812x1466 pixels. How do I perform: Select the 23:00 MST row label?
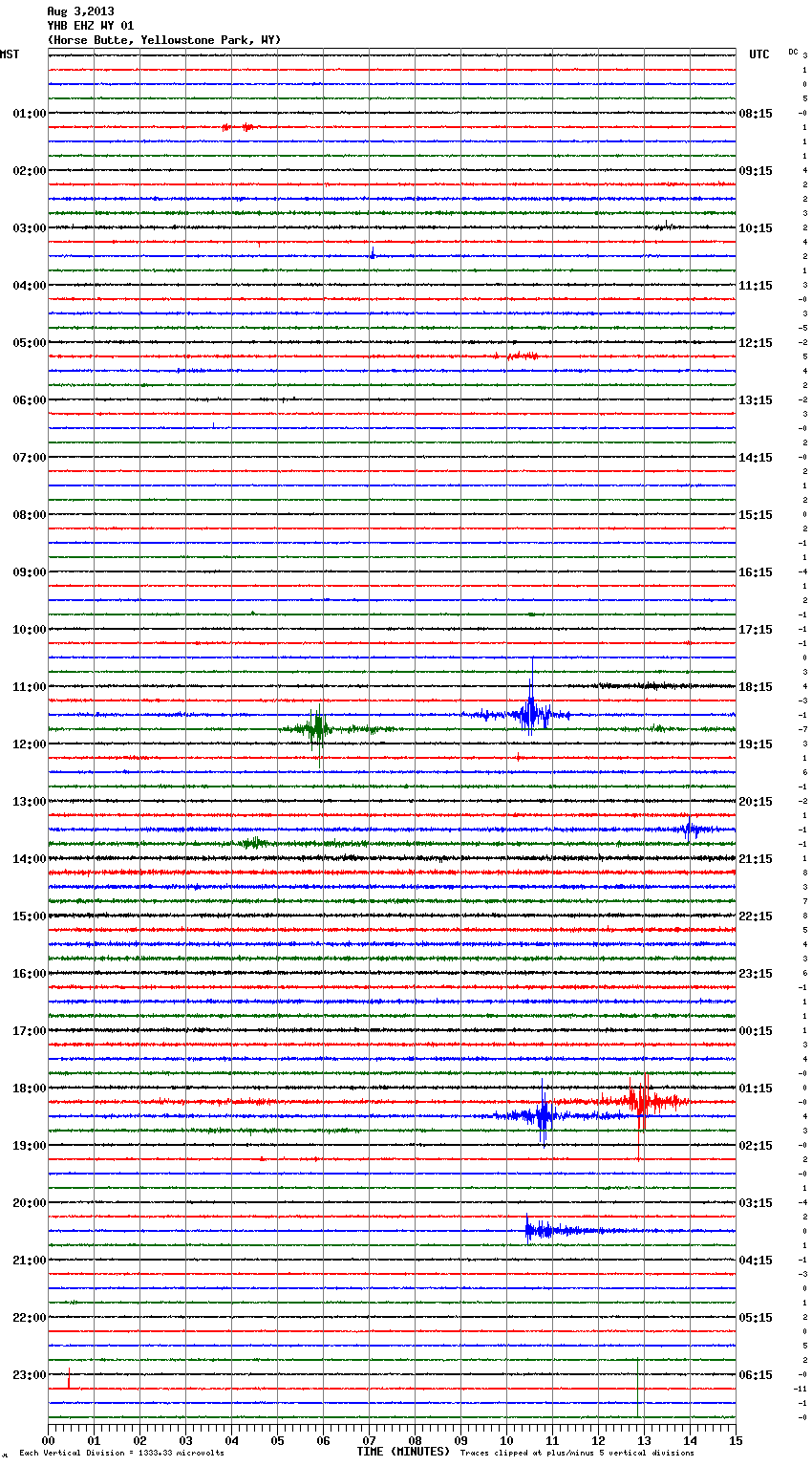tap(29, 1375)
